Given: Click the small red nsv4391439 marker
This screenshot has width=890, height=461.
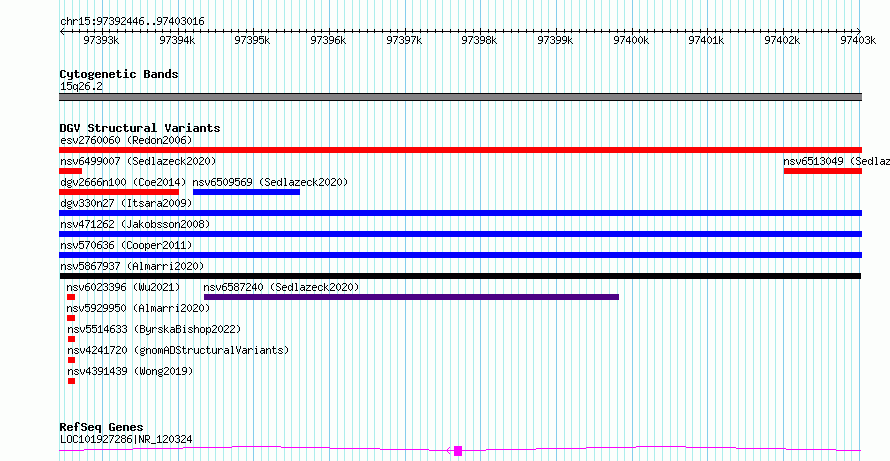Looking at the screenshot, I should [72, 381].
